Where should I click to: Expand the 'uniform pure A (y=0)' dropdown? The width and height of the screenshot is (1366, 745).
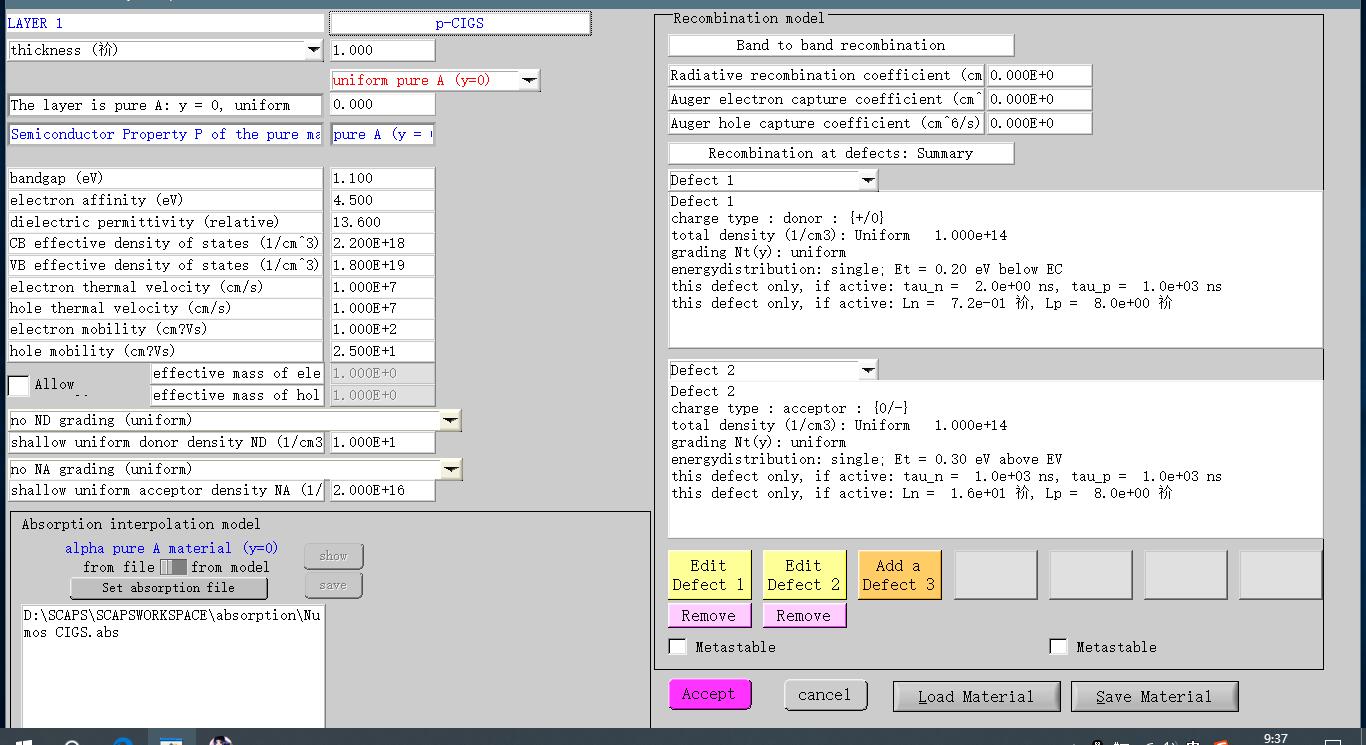pyautogui.click(x=529, y=80)
